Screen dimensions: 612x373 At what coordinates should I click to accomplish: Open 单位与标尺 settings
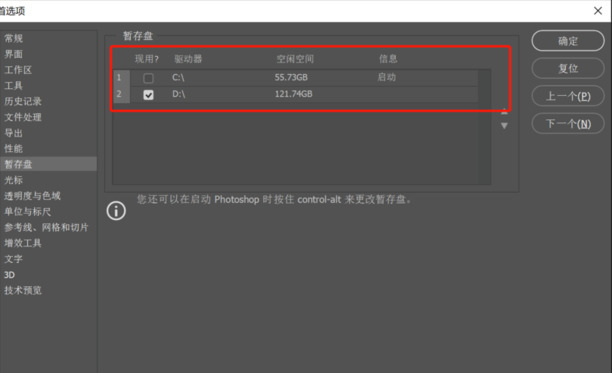[27, 212]
